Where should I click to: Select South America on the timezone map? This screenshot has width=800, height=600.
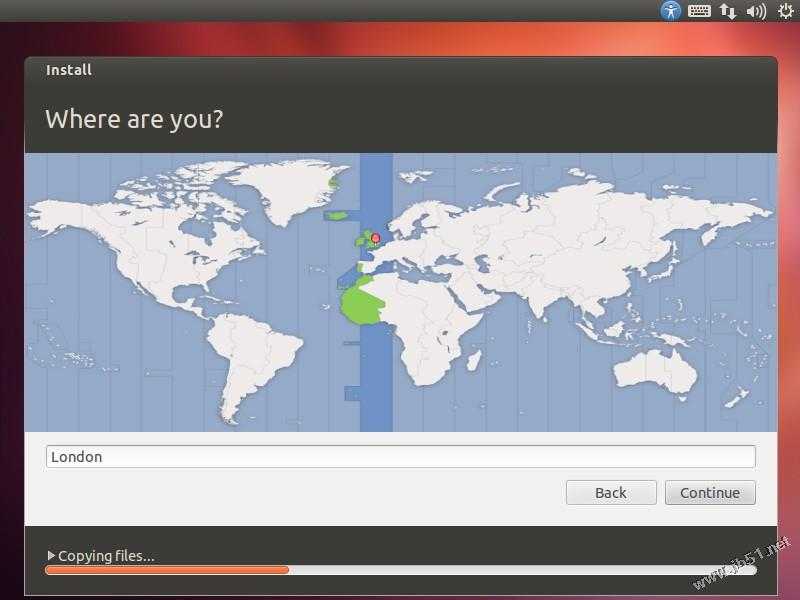pos(253,362)
